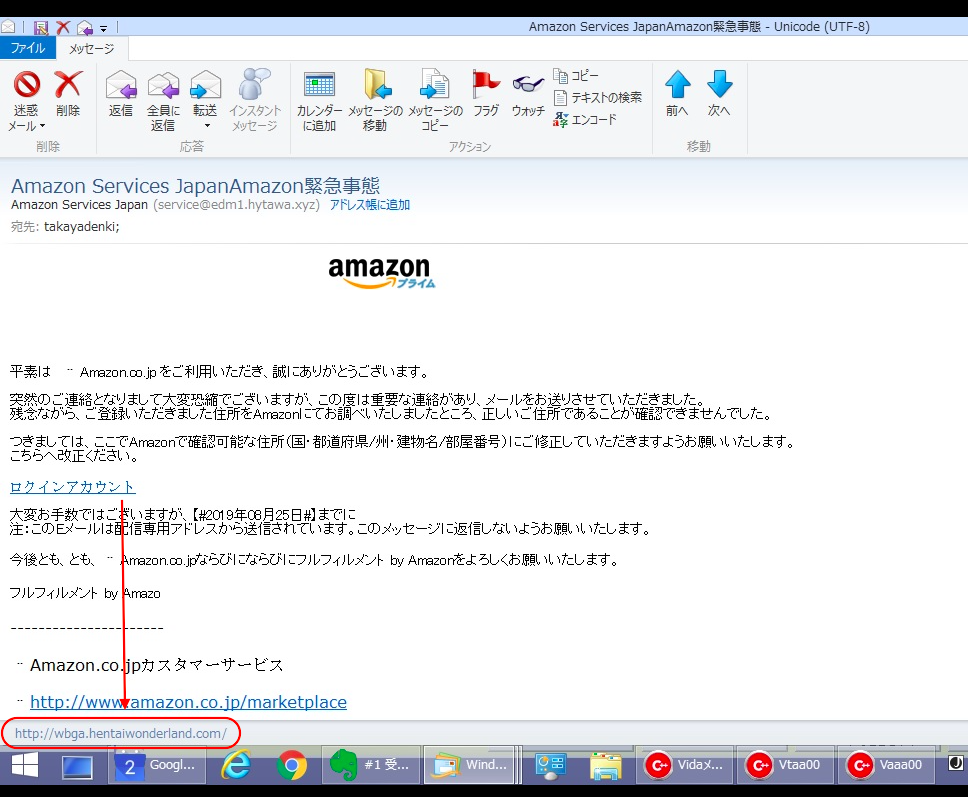968x797 pixels.
Task: Switch to the メッセージ ribbon tab
Action: pyautogui.click(x=91, y=48)
